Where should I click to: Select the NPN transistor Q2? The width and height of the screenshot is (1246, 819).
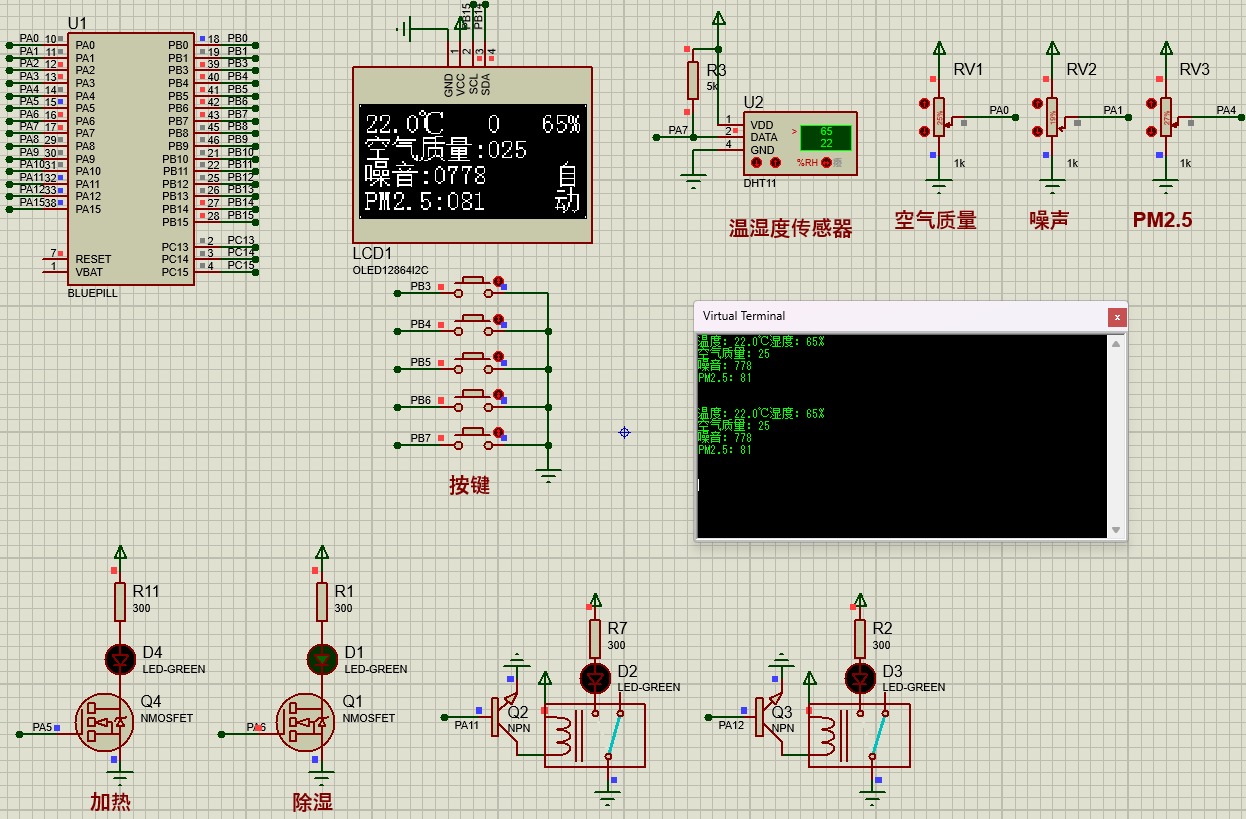tap(493, 717)
